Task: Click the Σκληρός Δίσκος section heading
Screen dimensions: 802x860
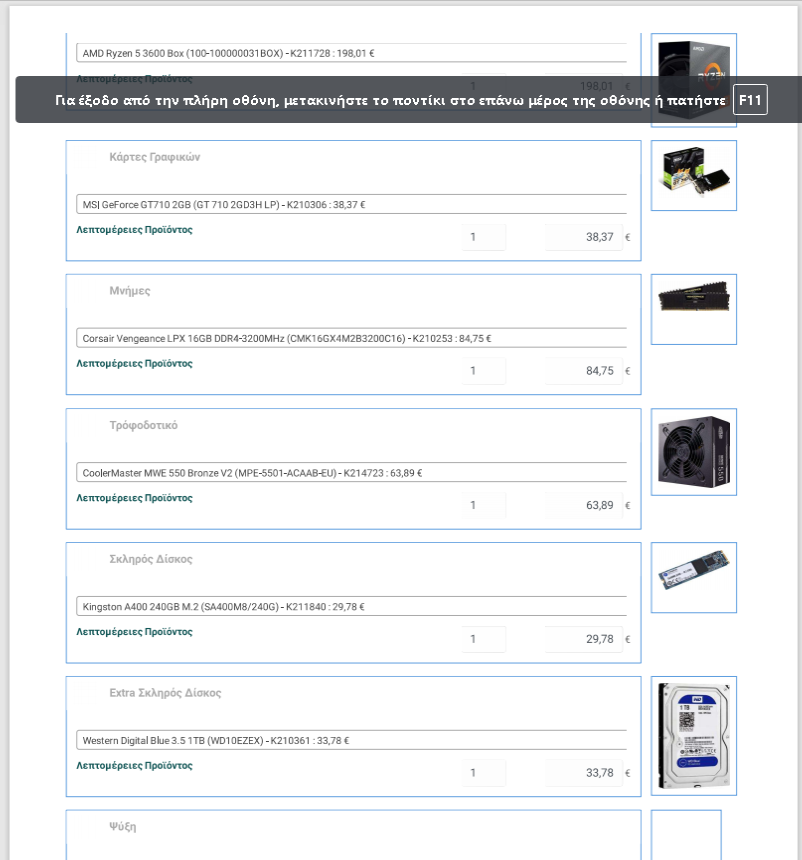Action: [151, 559]
